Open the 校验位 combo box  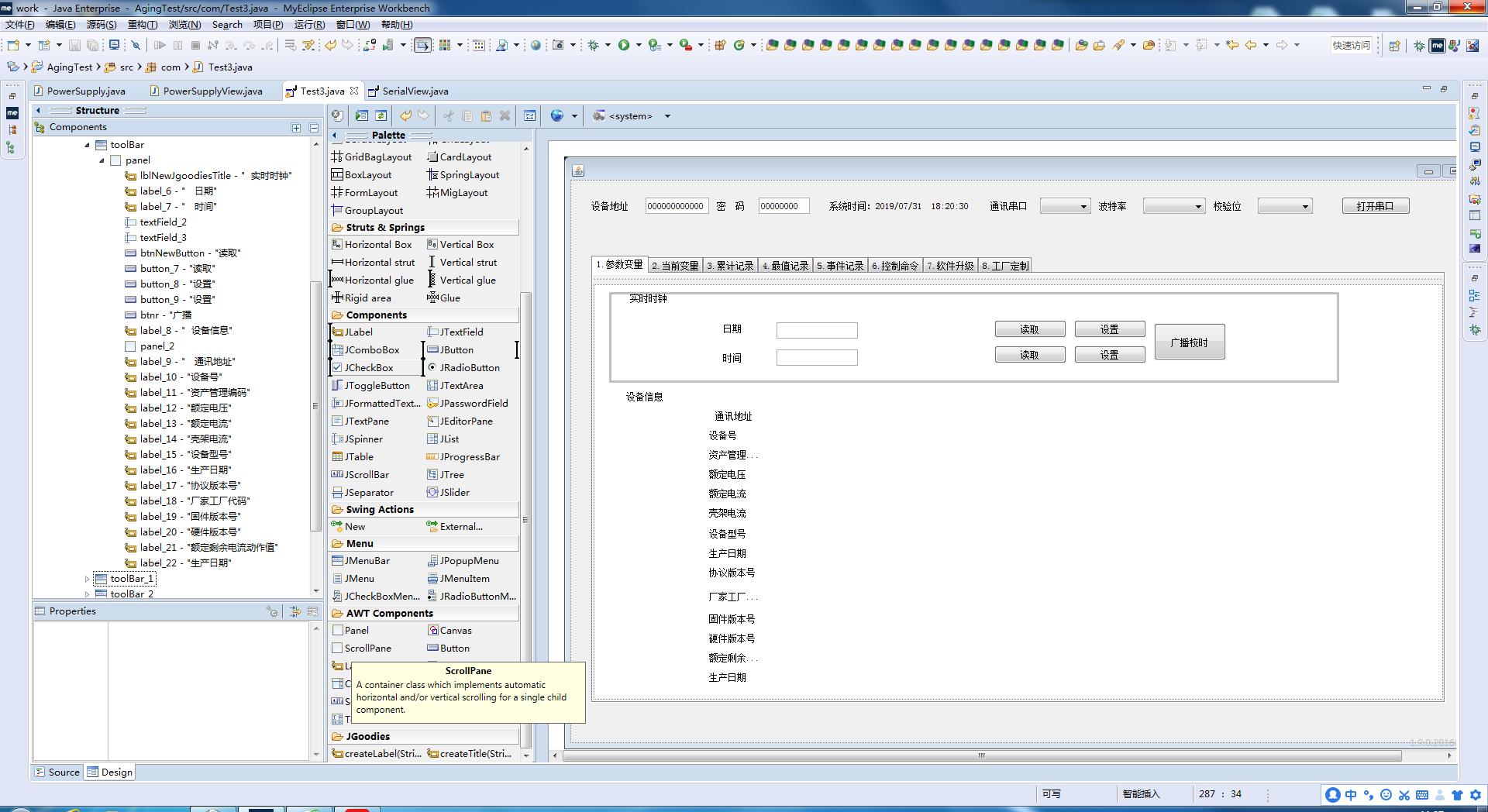tap(1285, 206)
